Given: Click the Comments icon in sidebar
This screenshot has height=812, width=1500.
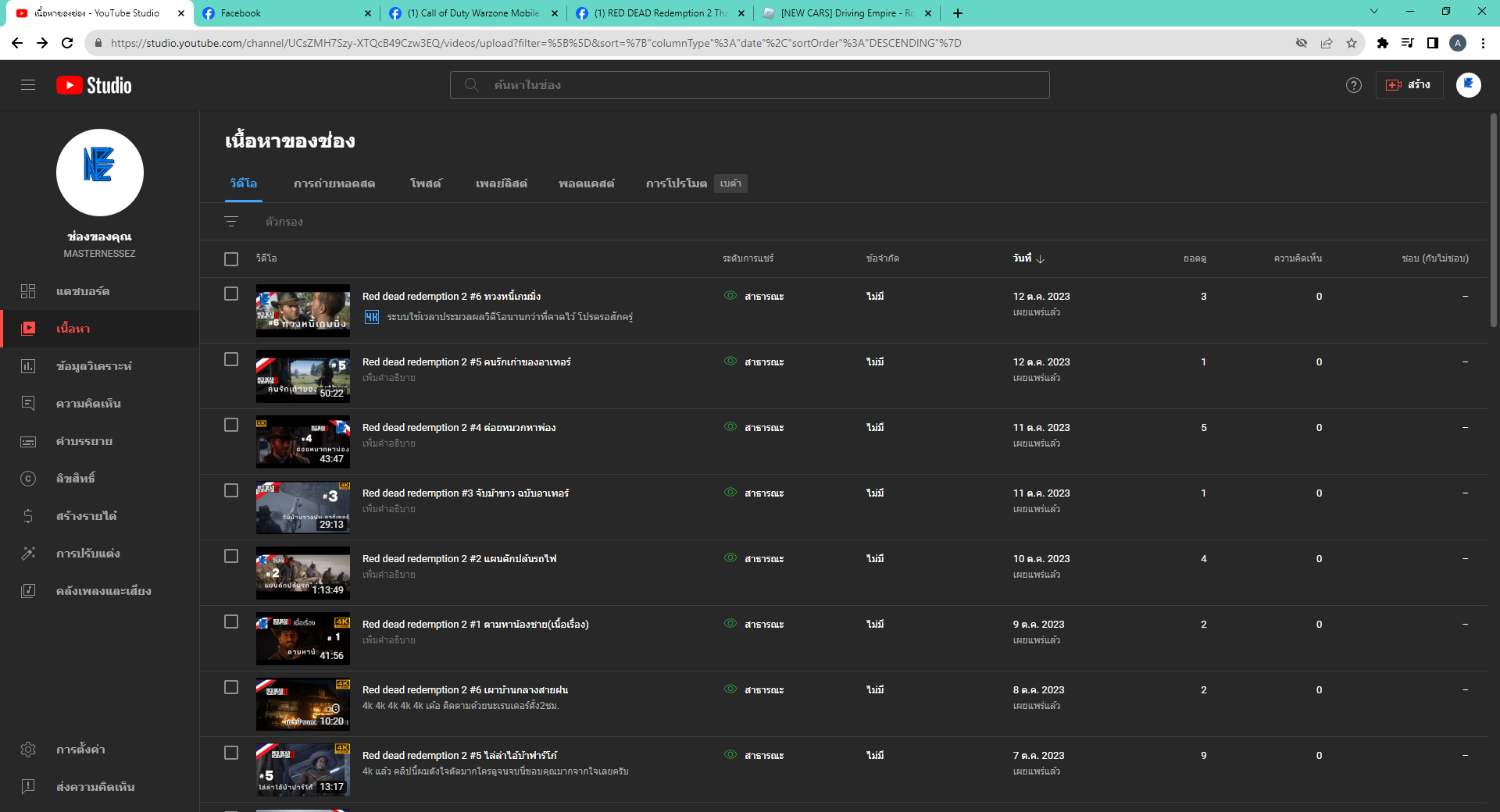Looking at the screenshot, I should (x=28, y=404).
